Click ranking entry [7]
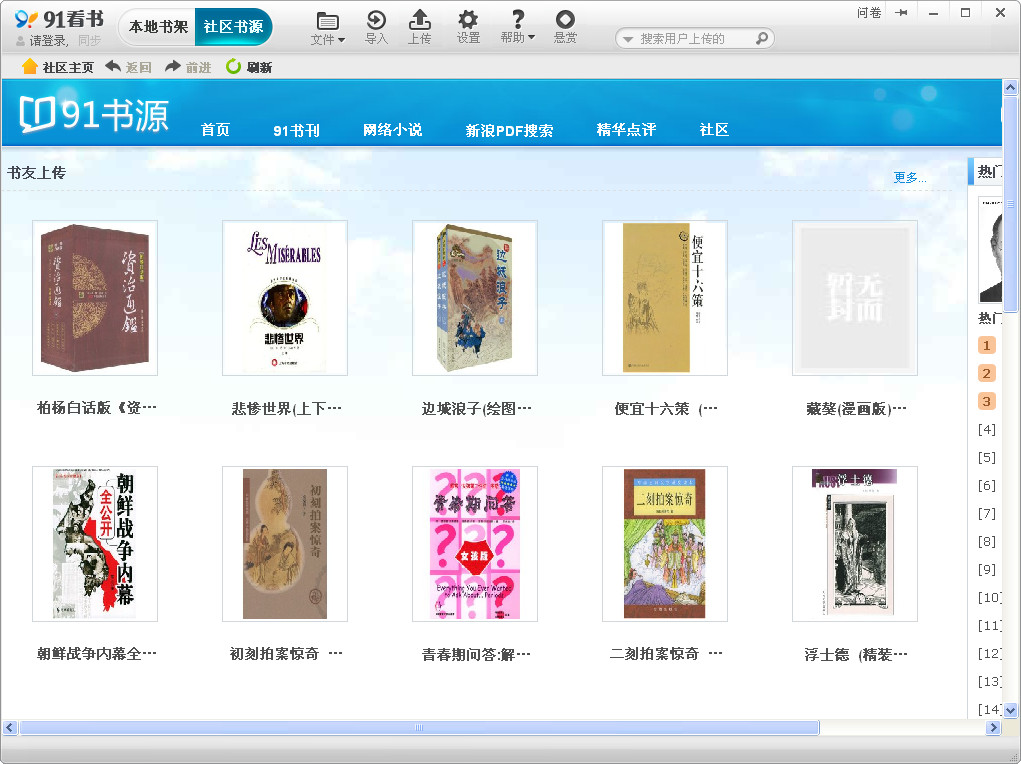The image size is (1021, 764). [x=986, y=513]
